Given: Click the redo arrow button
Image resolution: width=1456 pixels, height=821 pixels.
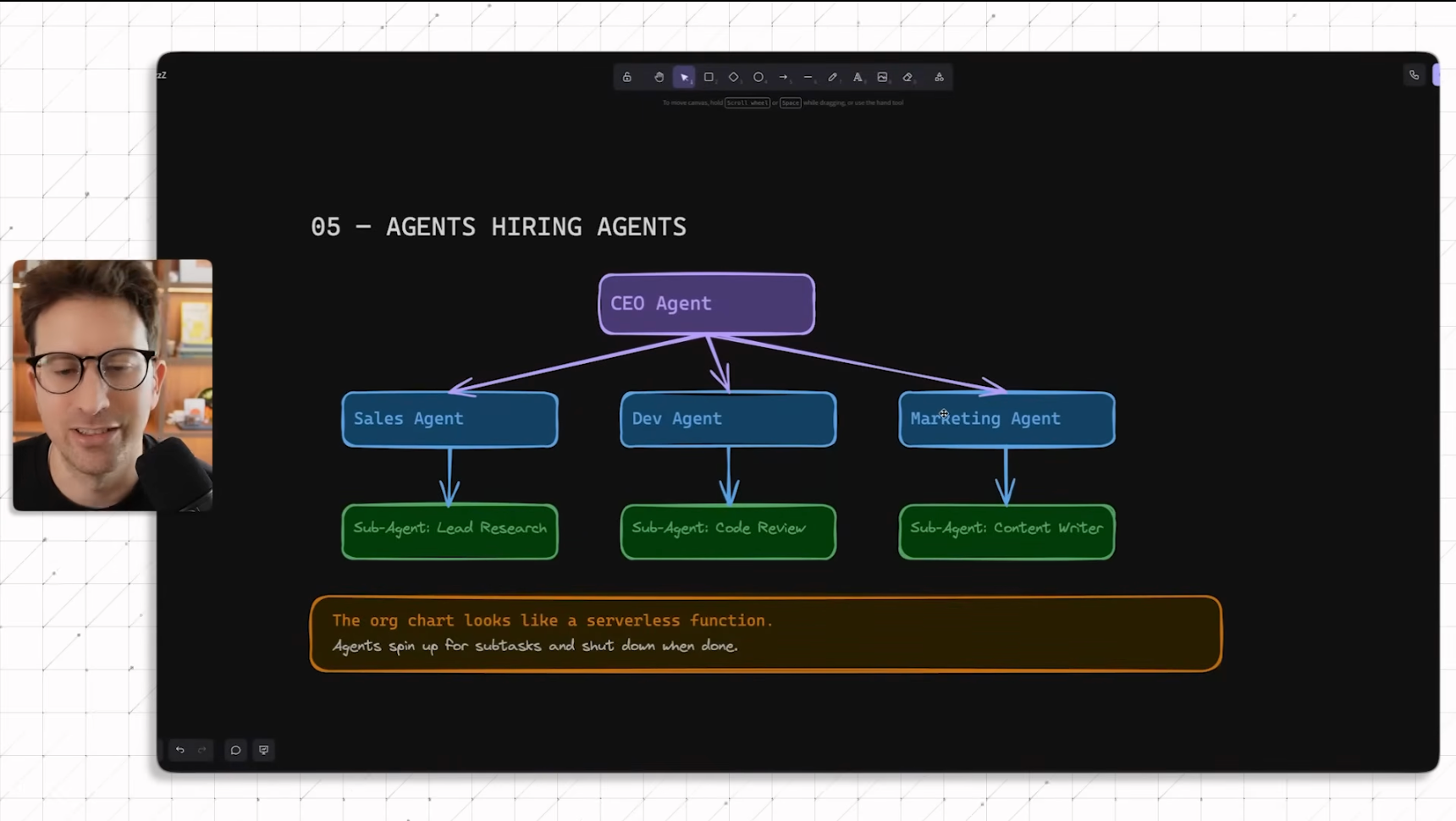Looking at the screenshot, I should 202,750.
